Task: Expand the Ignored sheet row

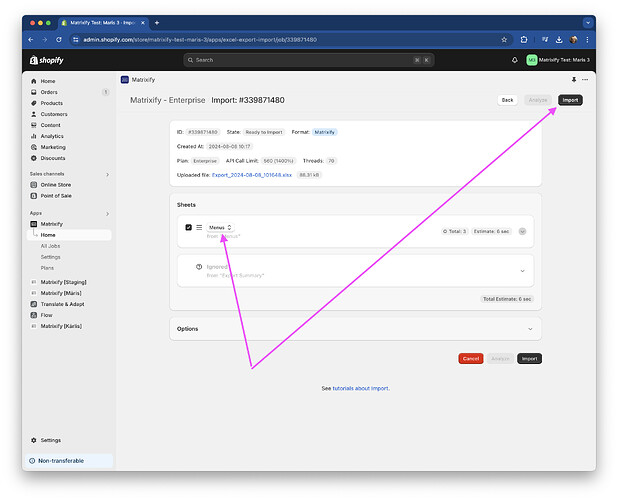Action: [522, 271]
